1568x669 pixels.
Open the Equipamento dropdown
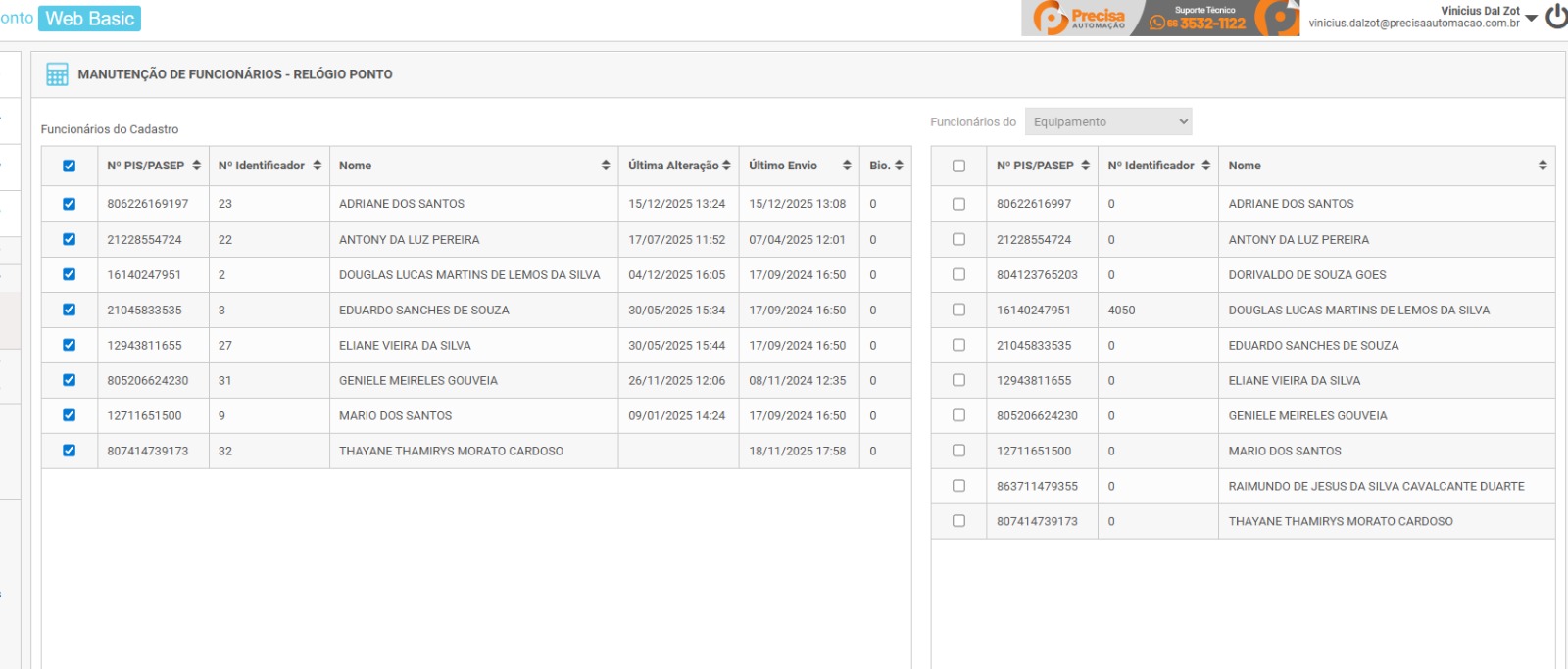coord(1108,121)
